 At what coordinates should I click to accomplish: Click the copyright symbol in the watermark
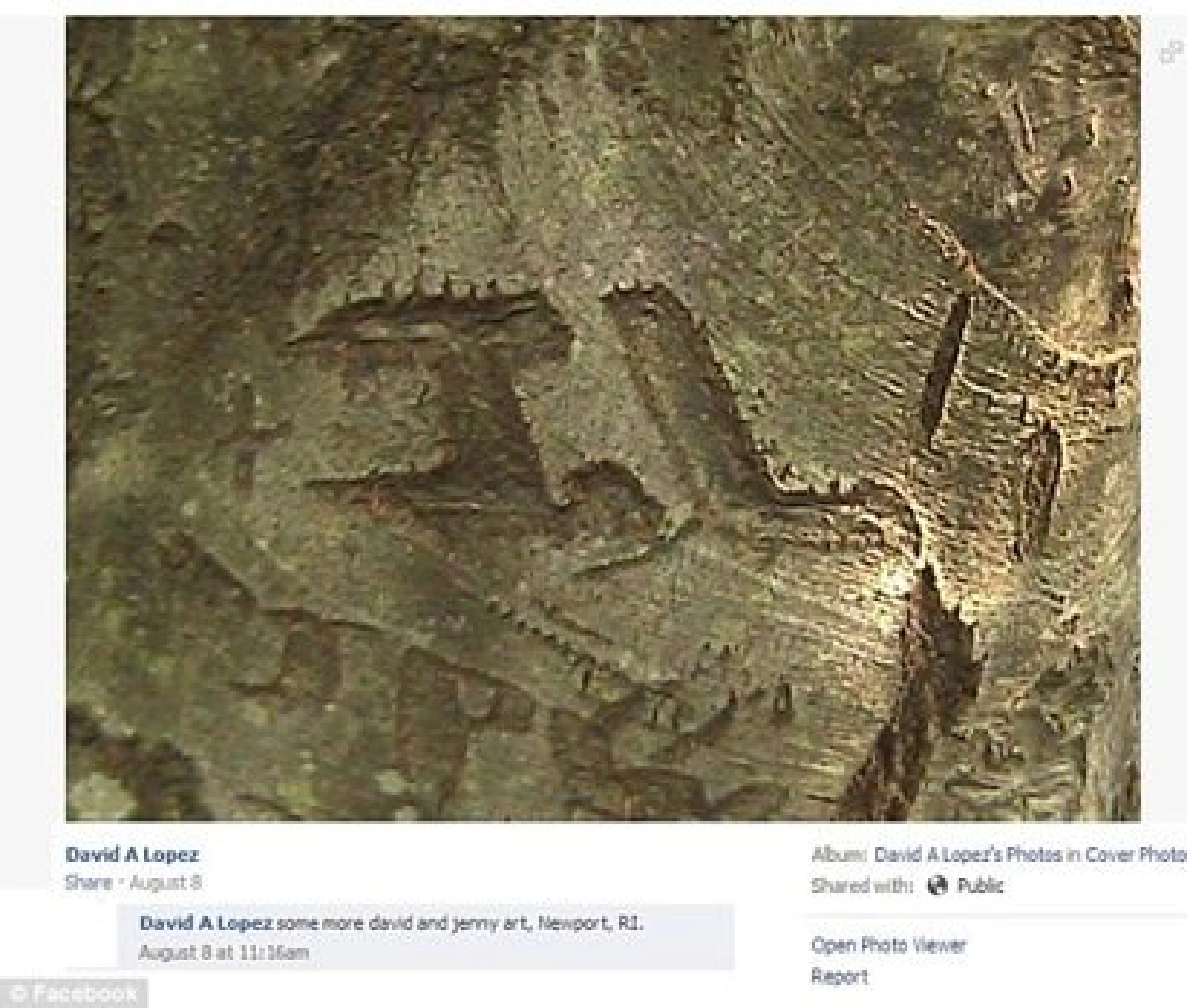[x=16, y=994]
